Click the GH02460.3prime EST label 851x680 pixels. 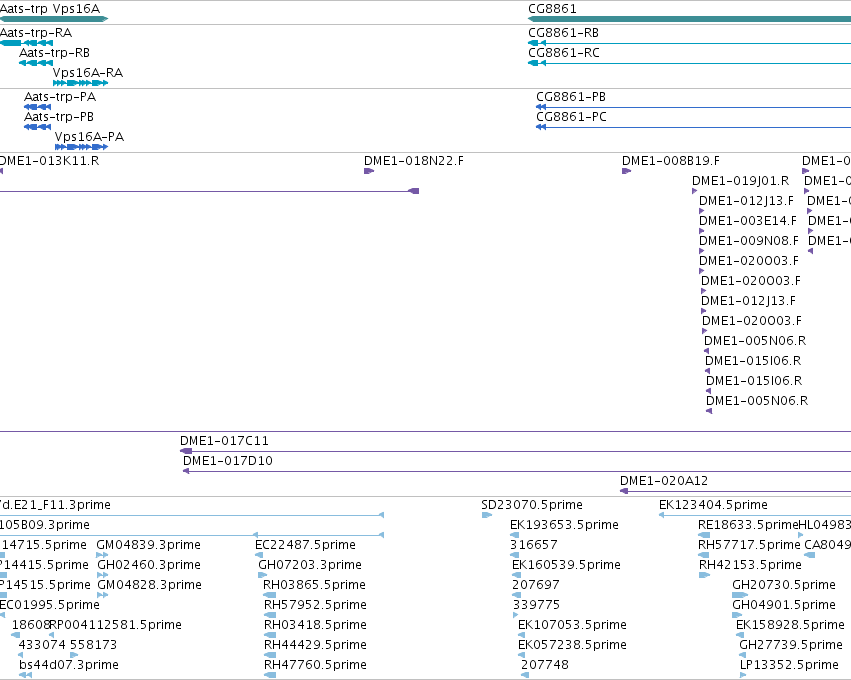149,565
